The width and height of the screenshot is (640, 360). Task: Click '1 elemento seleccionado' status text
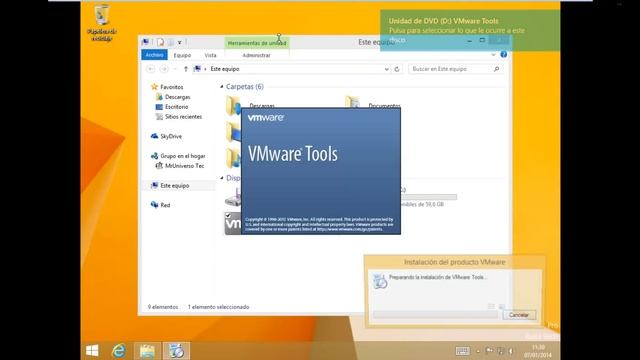pyautogui.click(x=218, y=307)
